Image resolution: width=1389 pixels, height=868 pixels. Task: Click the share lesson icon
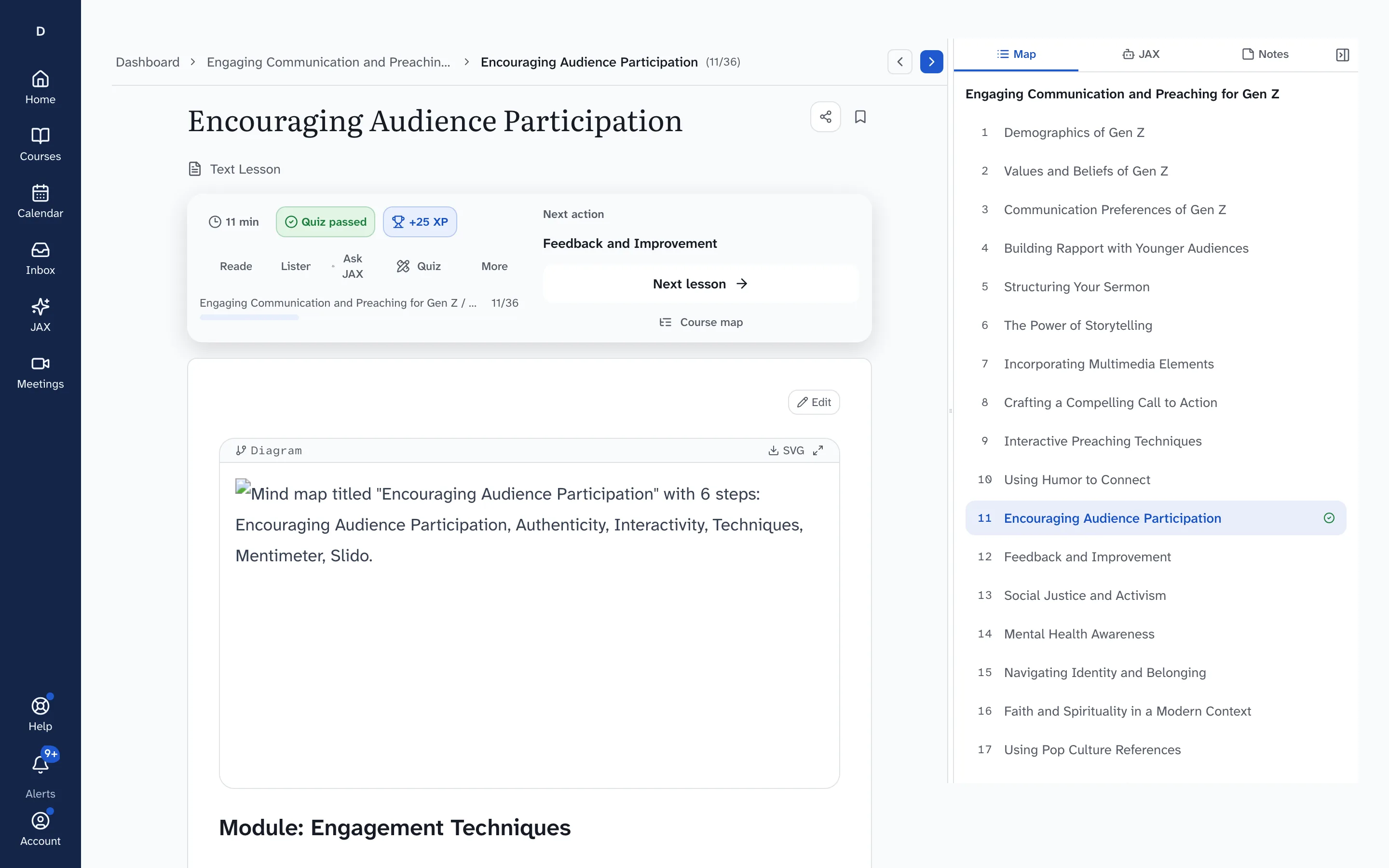[x=825, y=117]
